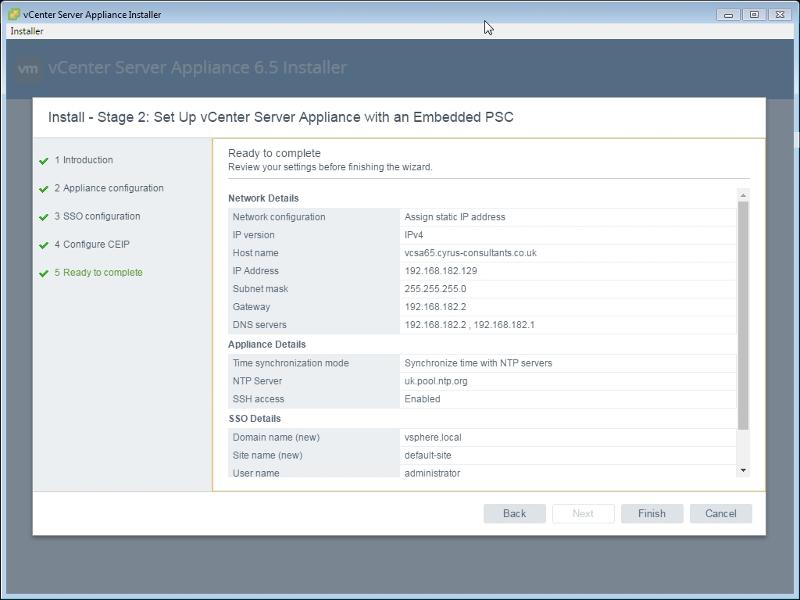Click the SSO Details section heading
Viewport: 800px width, 600px height.
(255, 419)
